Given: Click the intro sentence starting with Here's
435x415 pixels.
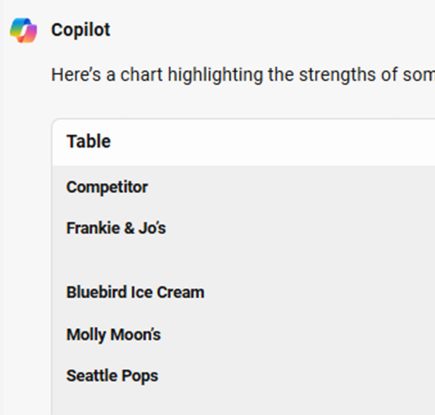Looking at the screenshot, I should point(243,75).
